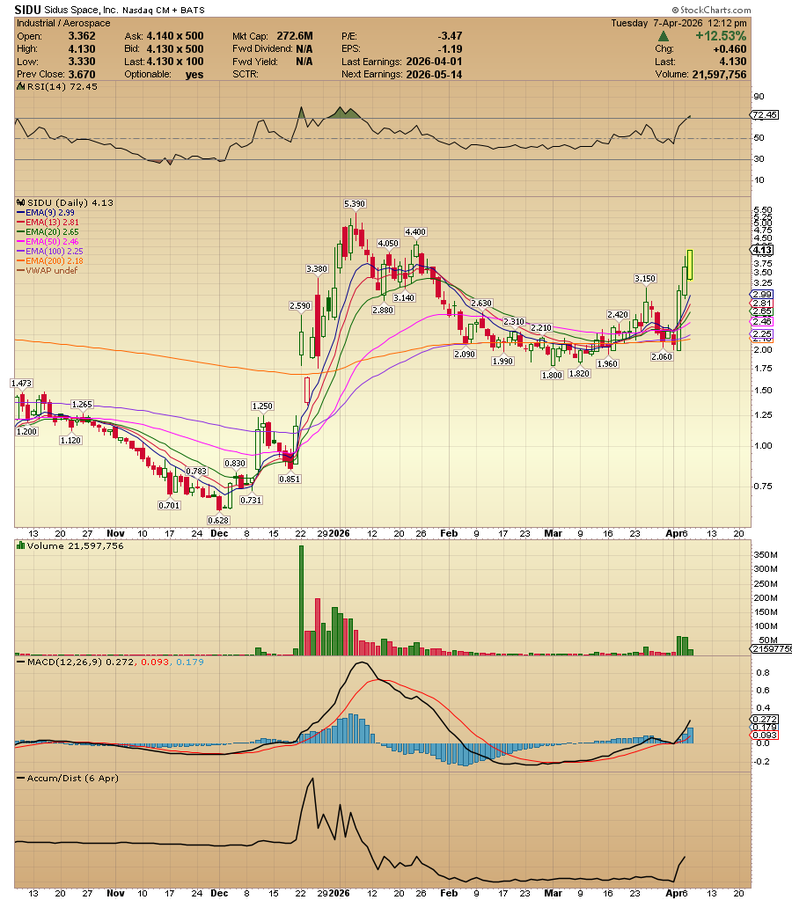Click the 4.13 current price axis tag
This screenshot has width=792, height=900.
click(x=762, y=250)
